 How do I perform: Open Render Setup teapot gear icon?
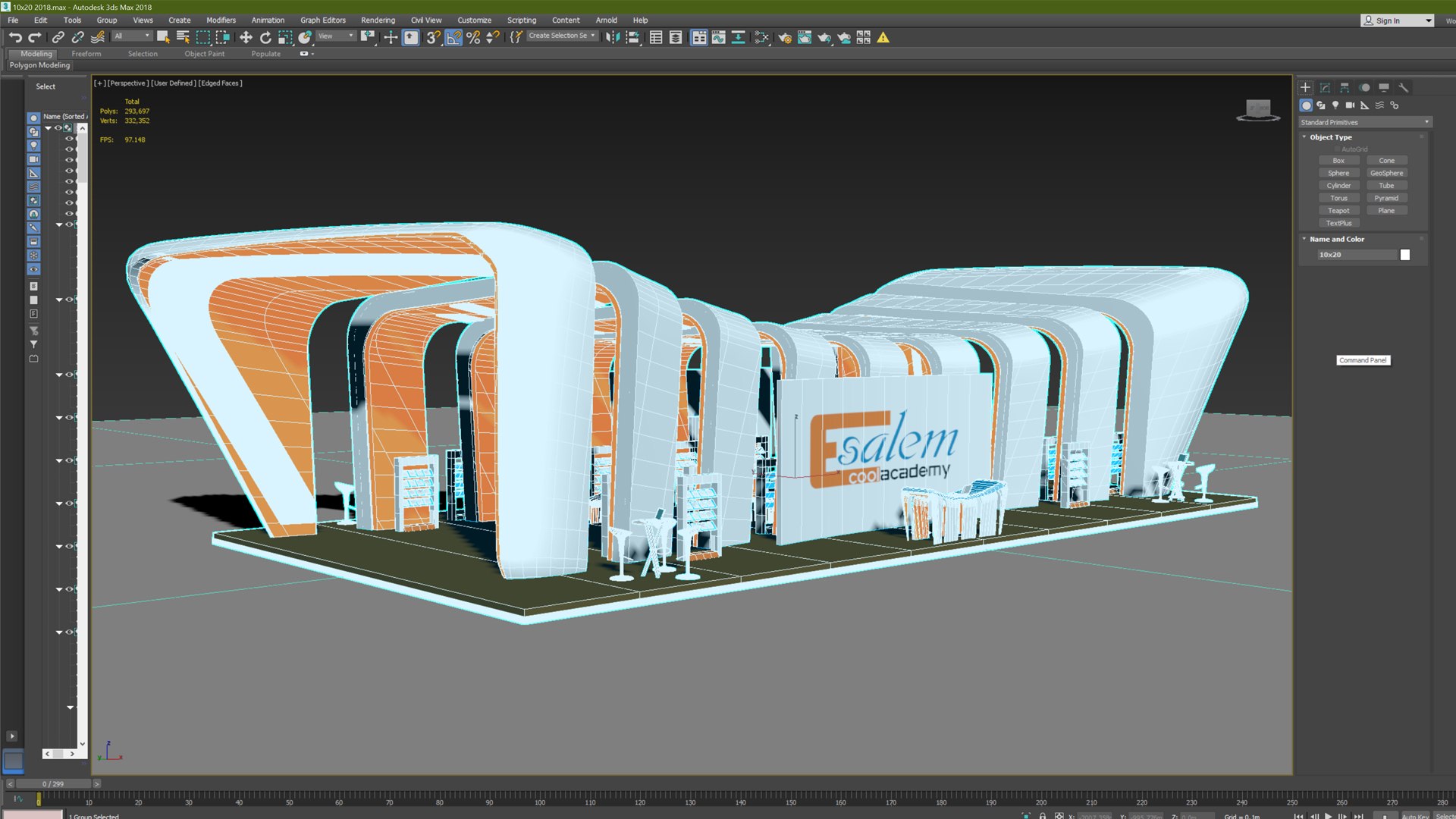point(784,37)
